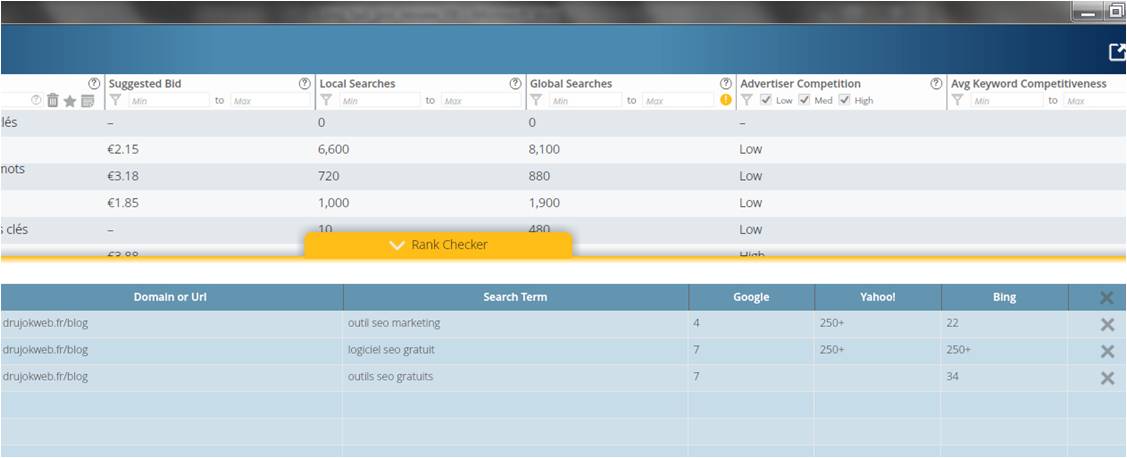The height and width of the screenshot is (458, 1127).
Task: Click the window minimize button
Action: pos(1089,12)
